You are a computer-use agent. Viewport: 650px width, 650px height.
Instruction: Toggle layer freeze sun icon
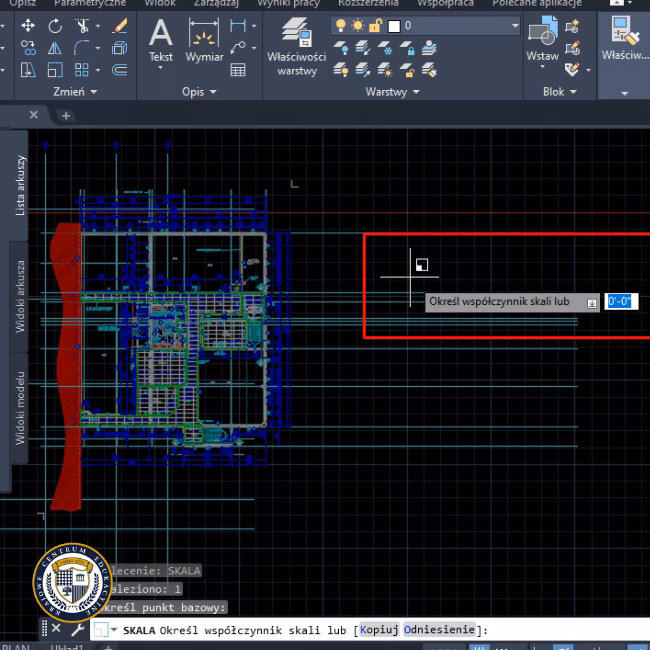coord(358,25)
